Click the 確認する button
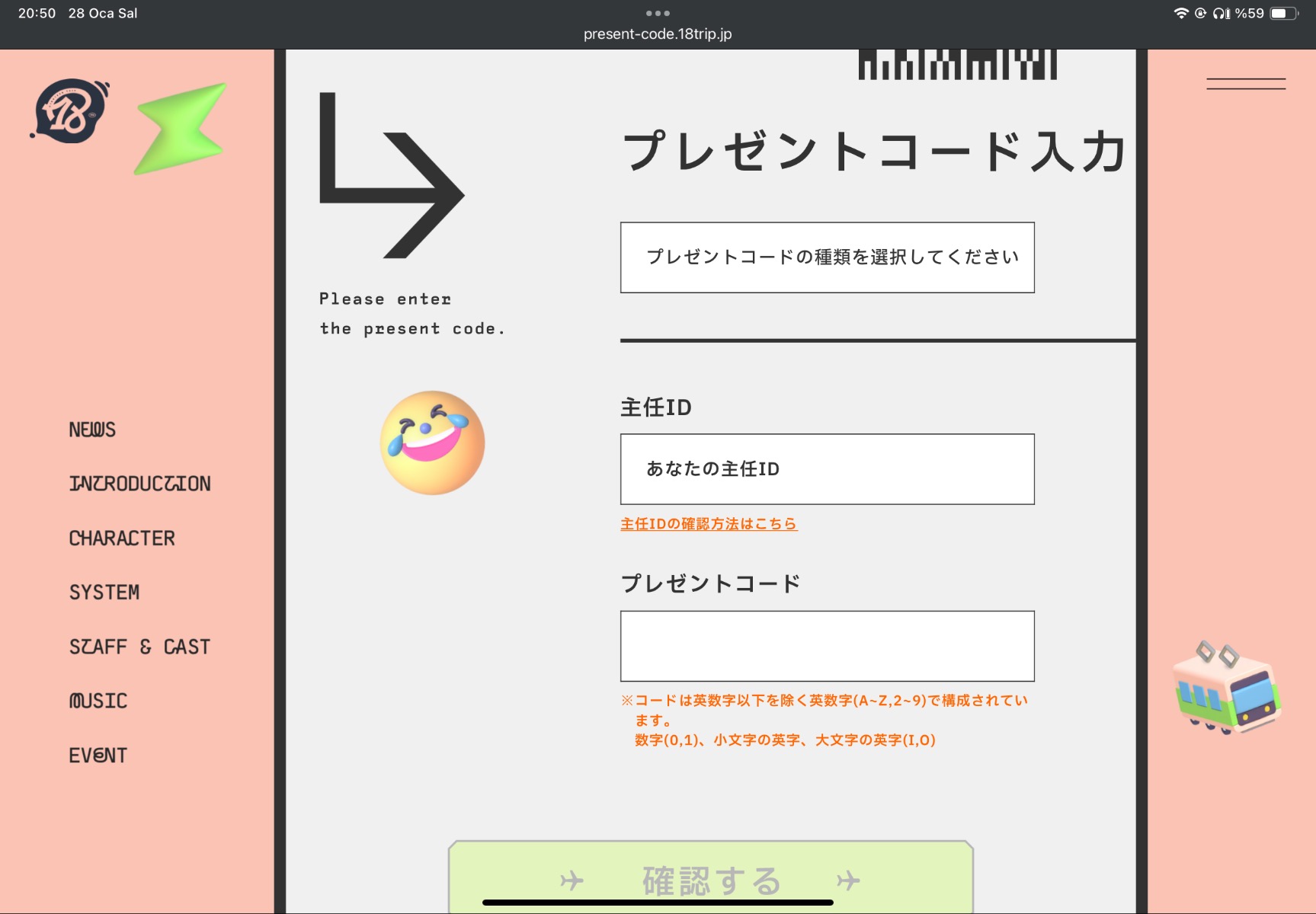 711,877
